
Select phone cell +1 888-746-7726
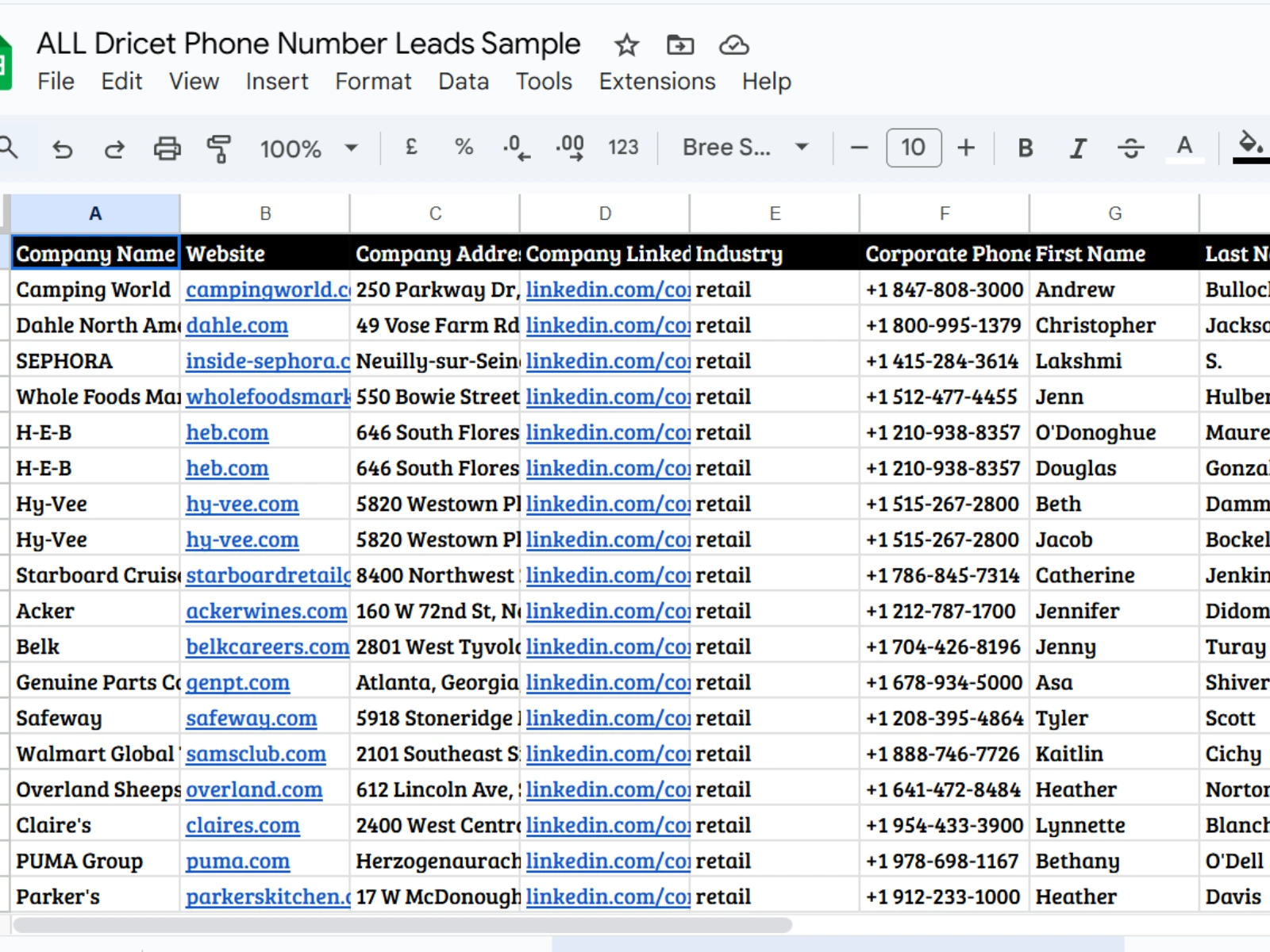945,754
